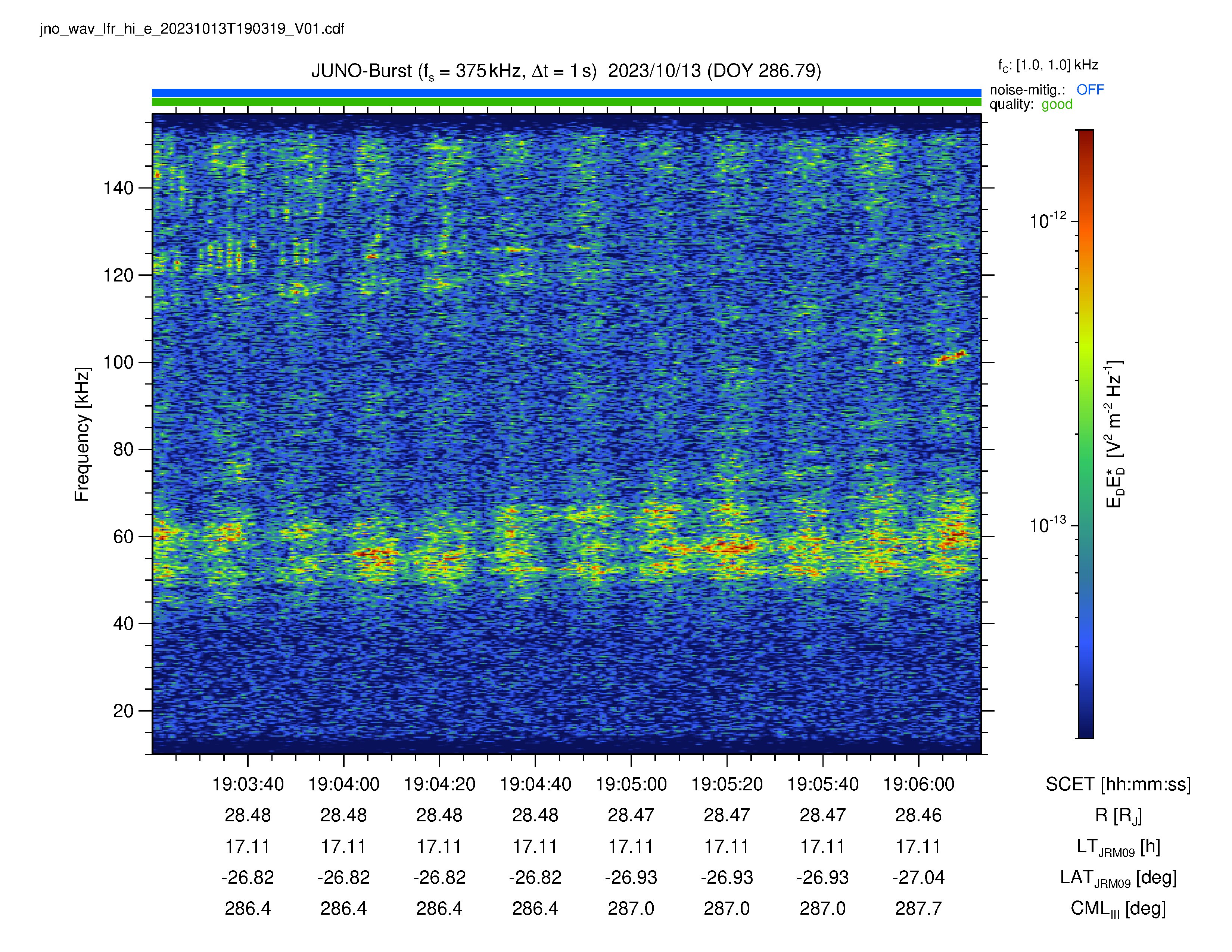Viewport: 1232px width, 952px height.
Task: Click the CML III [deg] row label
Action: (1118, 909)
